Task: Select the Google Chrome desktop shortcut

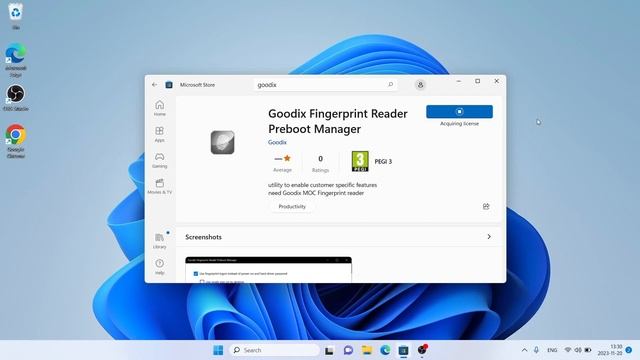Action: click(16, 141)
